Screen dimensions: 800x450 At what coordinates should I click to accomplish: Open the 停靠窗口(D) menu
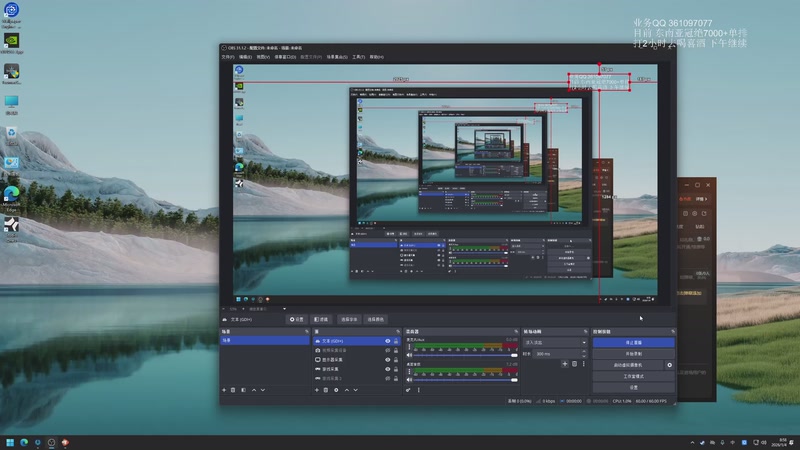pos(285,57)
